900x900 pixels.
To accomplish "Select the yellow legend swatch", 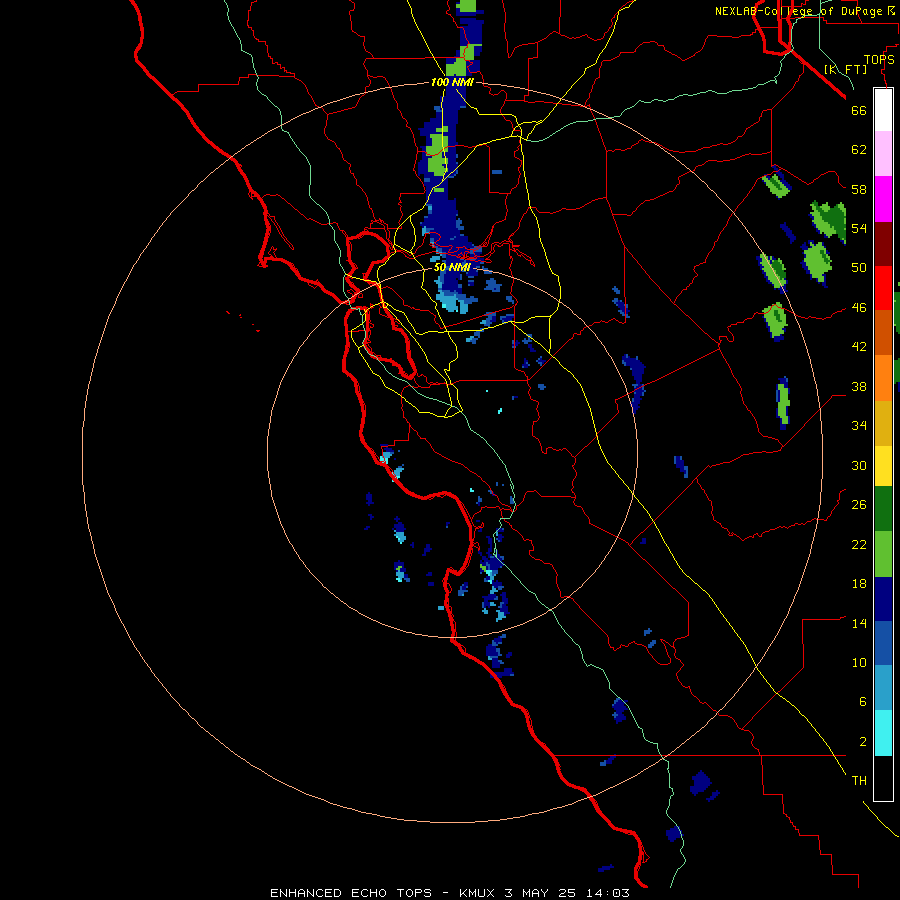I will pos(883,466).
